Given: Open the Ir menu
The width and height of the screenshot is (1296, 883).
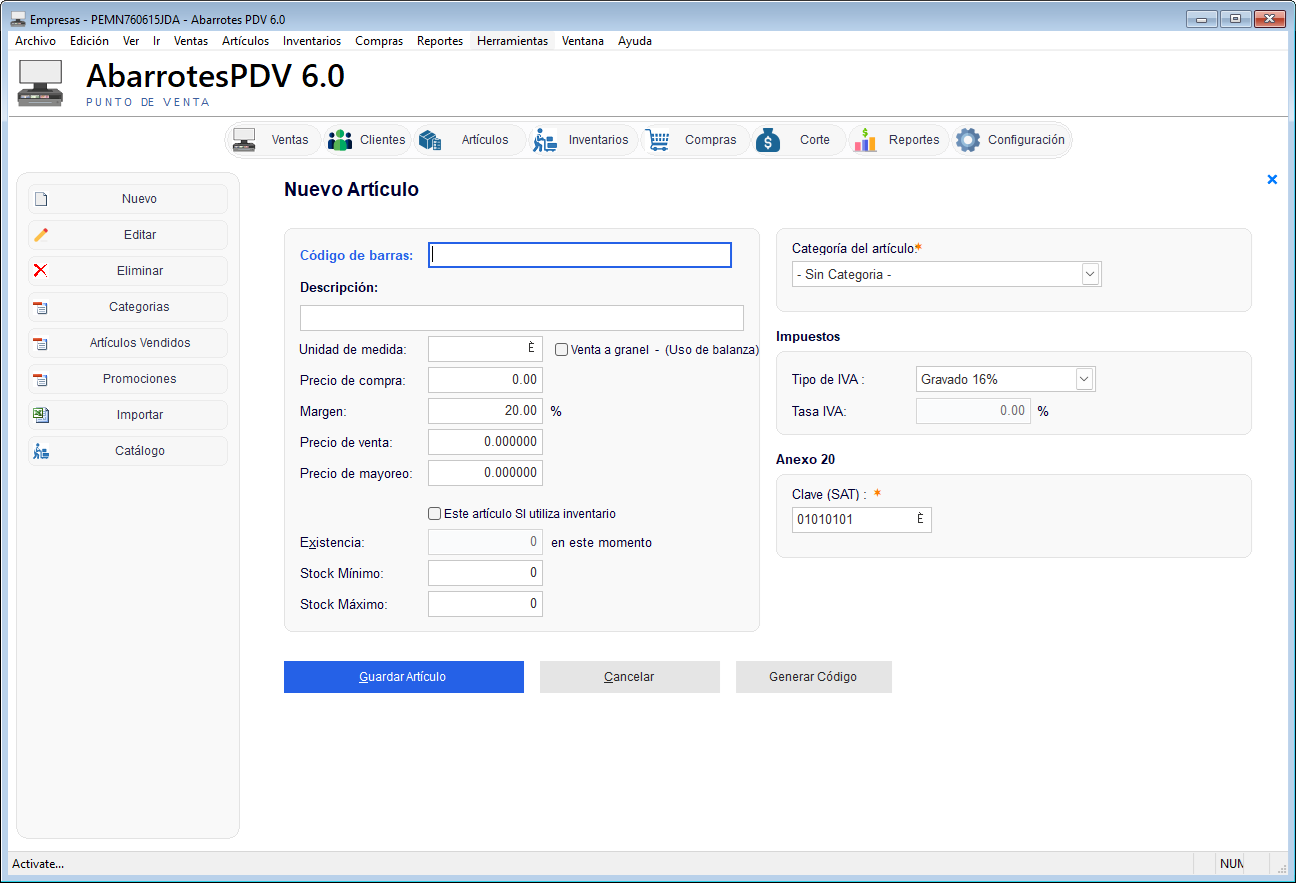Looking at the screenshot, I should coord(157,41).
